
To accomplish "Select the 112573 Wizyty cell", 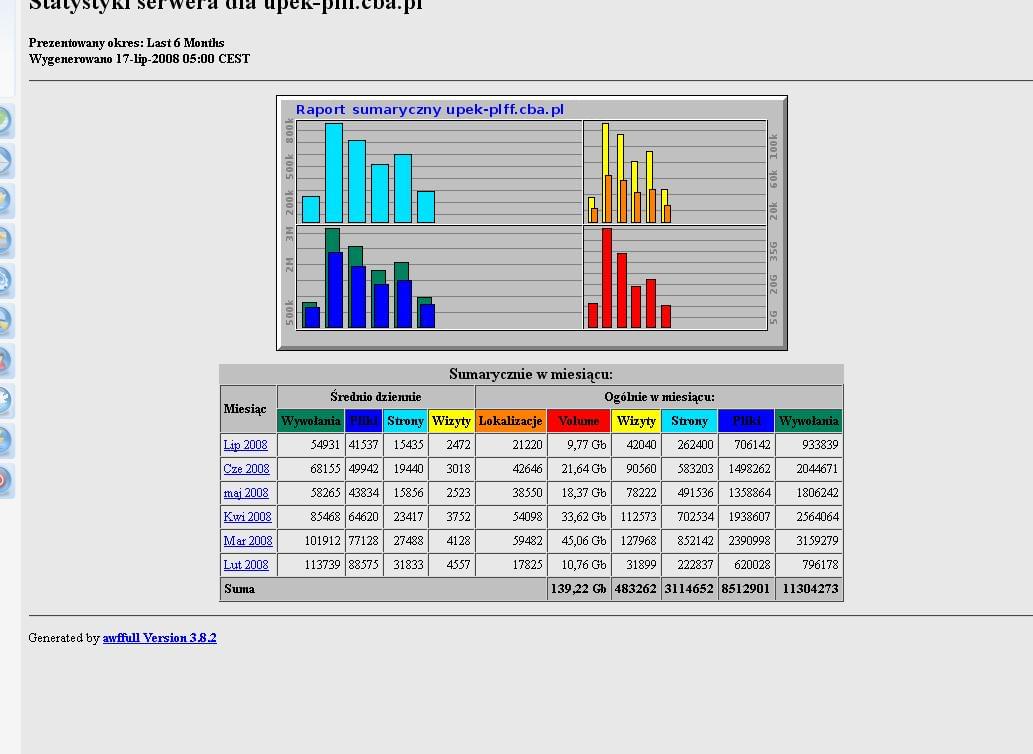I will (x=636, y=517).
